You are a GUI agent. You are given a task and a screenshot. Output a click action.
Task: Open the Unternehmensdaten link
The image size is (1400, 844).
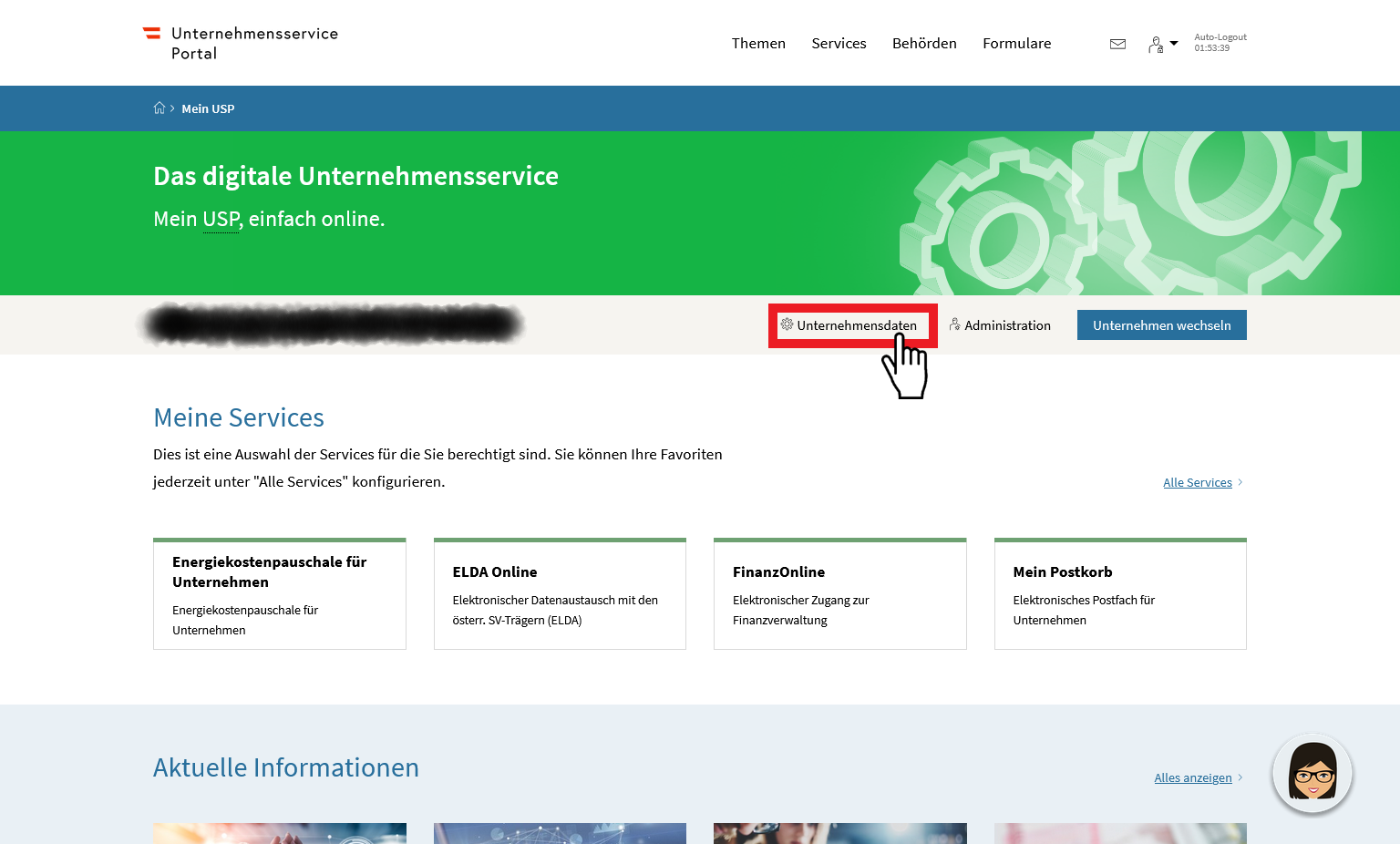click(x=857, y=325)
